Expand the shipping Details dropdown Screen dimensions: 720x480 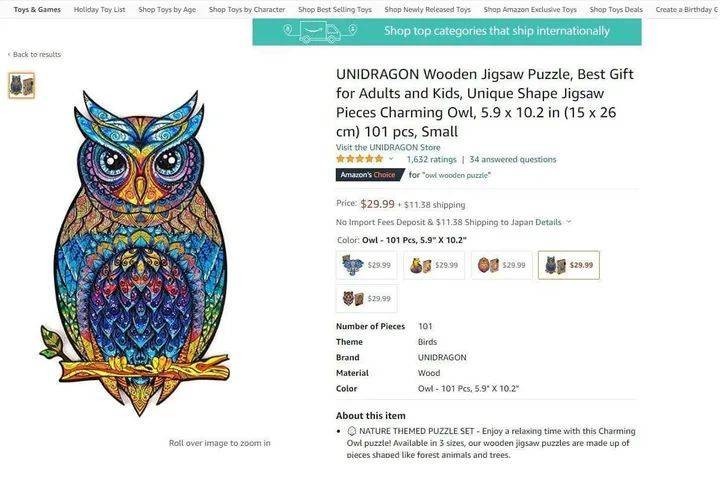pos(553,222)
